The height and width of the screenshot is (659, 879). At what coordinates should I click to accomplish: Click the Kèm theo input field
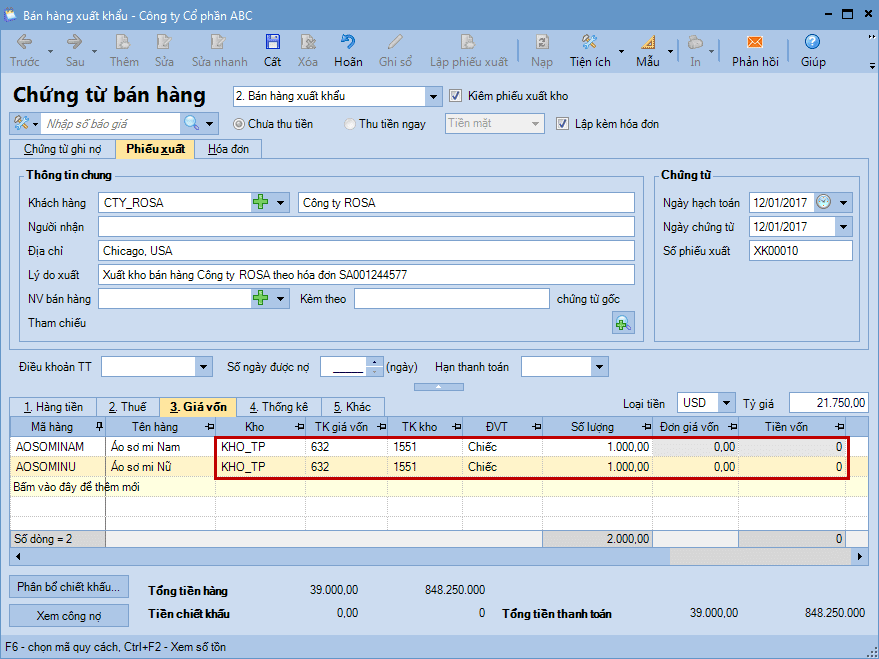tap(452, 299)
